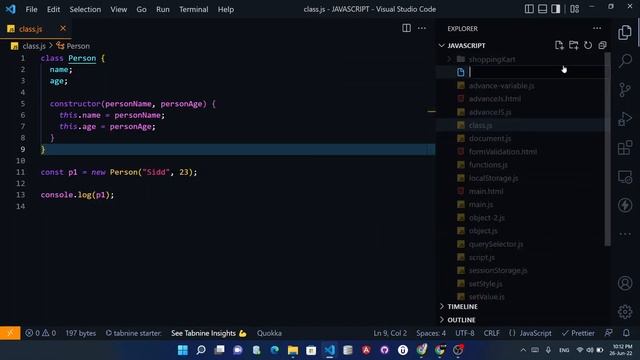This screenshot has height=360, width=640.
Task: Open the Explorer view in activity bar
Action: click(624, 33)
